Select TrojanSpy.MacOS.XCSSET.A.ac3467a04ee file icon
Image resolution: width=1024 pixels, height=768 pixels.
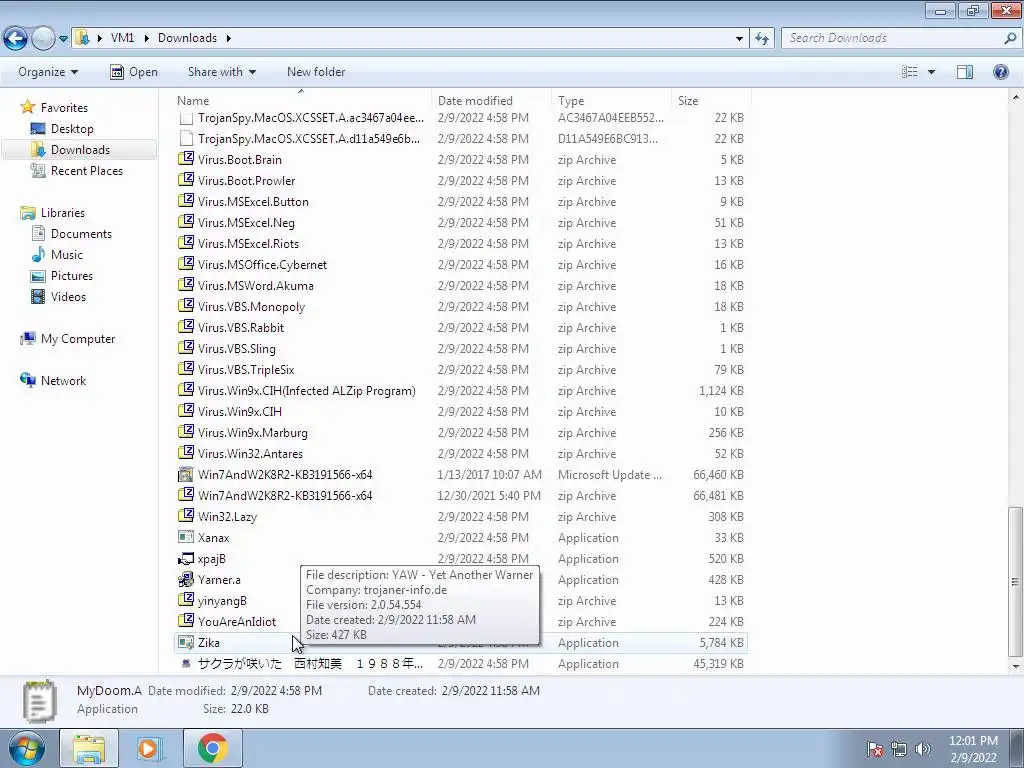[x=186, y=118]
